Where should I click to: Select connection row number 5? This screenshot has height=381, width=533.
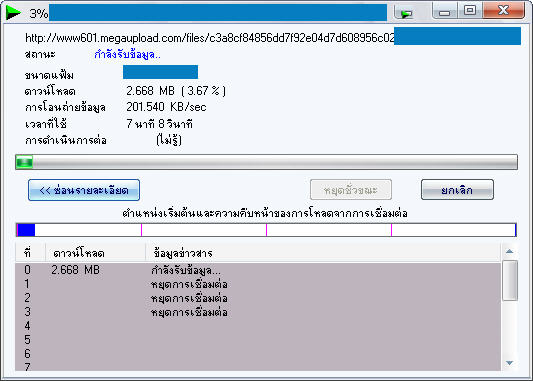(x=258, y=340)
